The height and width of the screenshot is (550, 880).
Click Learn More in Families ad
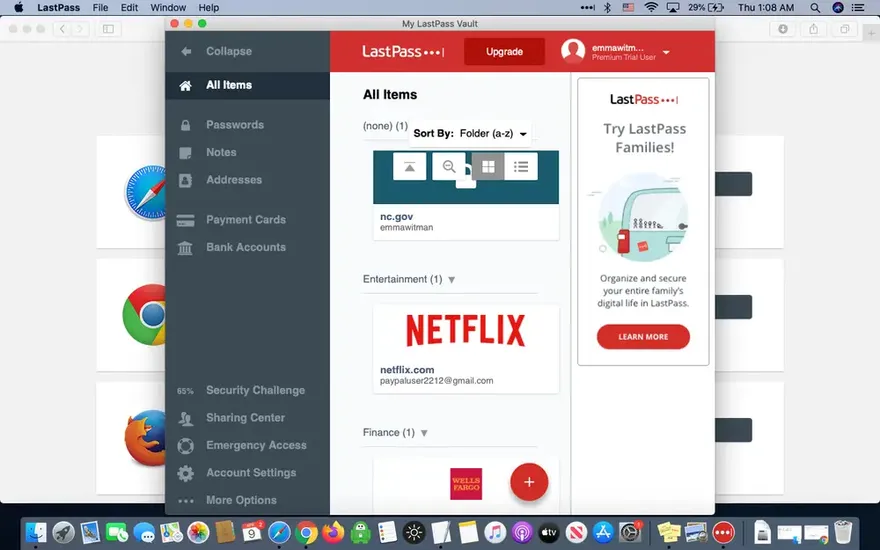[643, 337]
